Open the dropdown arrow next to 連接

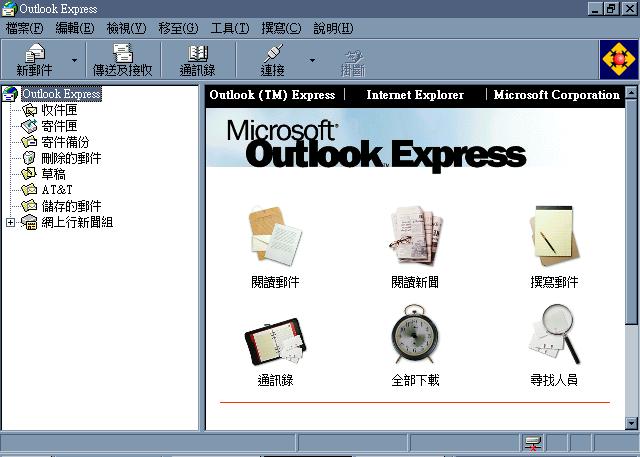[x=312, y=60]
